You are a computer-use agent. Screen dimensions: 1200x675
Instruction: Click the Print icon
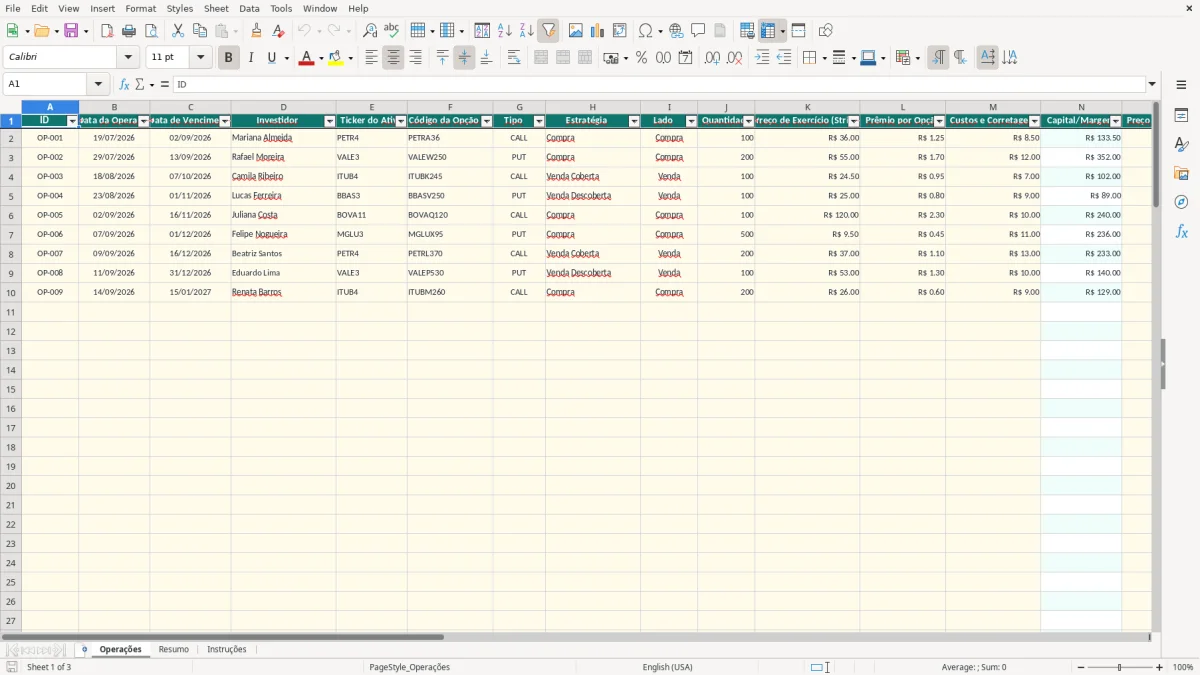click(x=129, y=31)
